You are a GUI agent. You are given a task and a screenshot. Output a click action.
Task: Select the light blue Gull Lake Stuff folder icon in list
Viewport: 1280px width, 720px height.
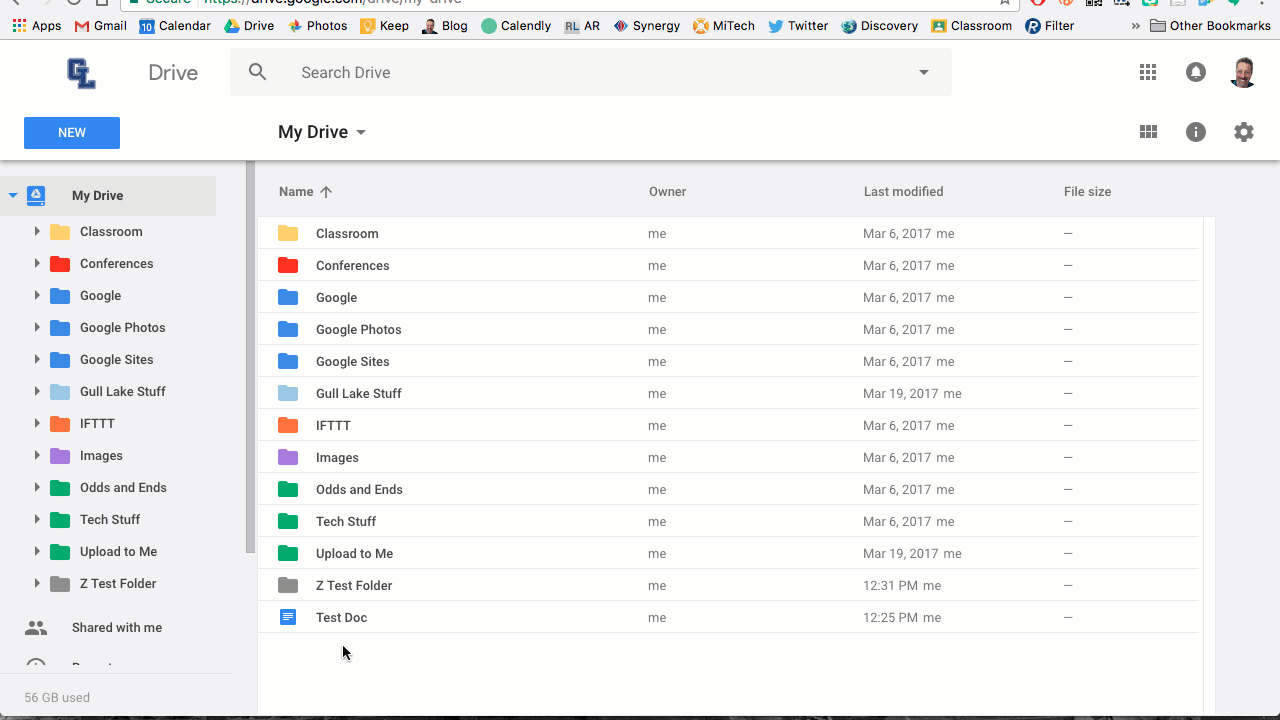[x=288, y=393]
